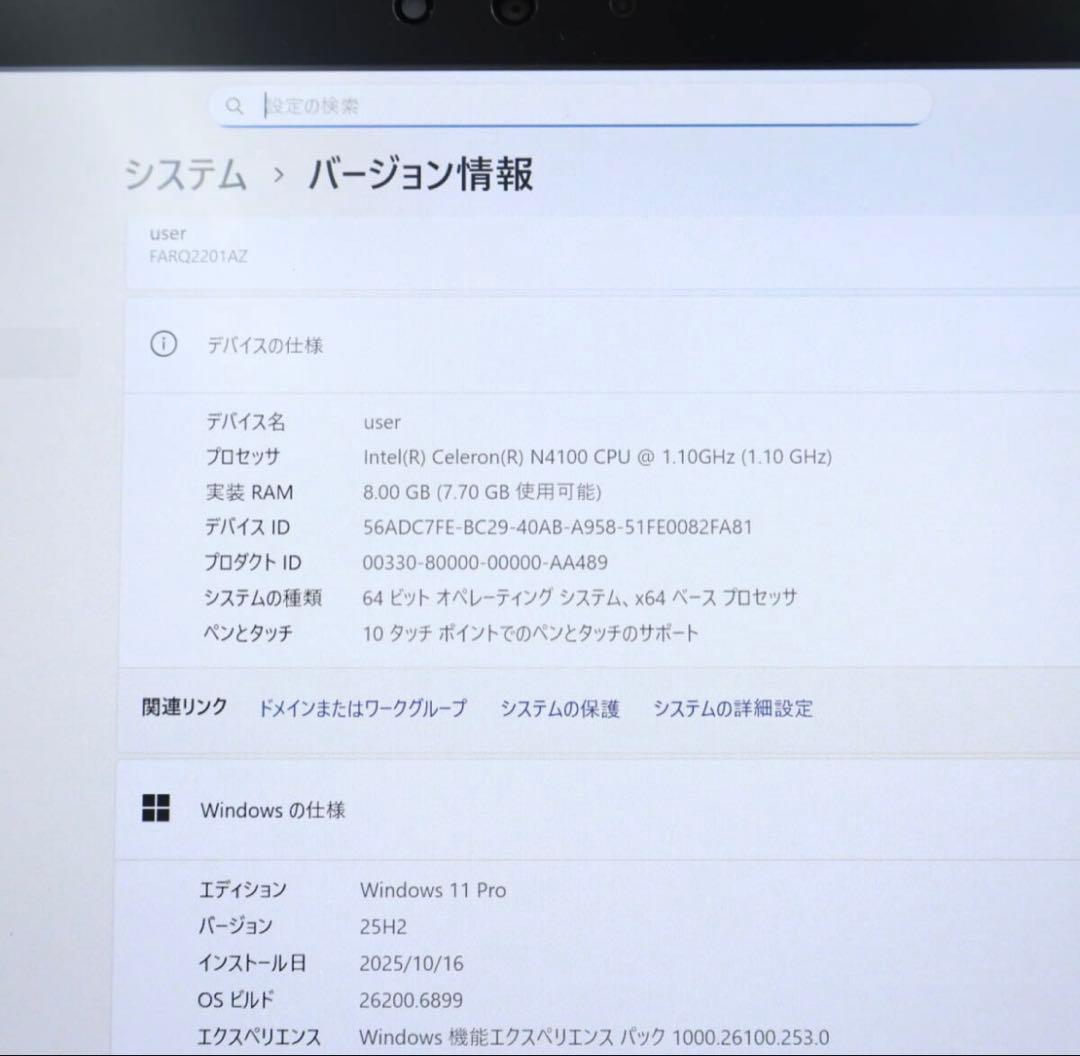Click the search magnifier icon
The image size is (1080, 1056).
point(234,105)
